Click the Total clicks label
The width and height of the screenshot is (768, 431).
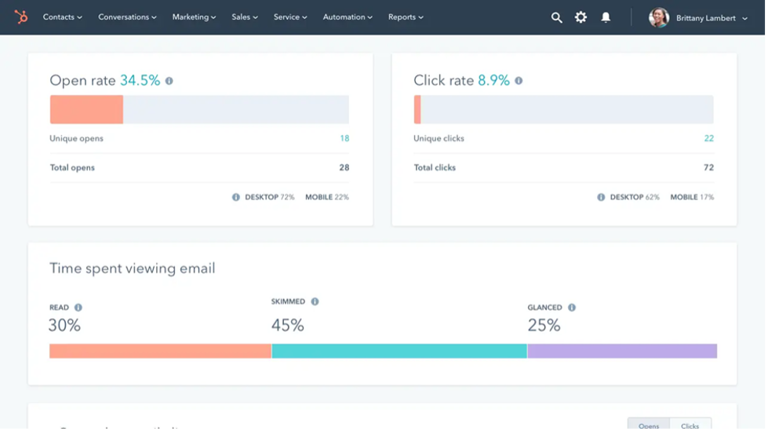point(436,168)
